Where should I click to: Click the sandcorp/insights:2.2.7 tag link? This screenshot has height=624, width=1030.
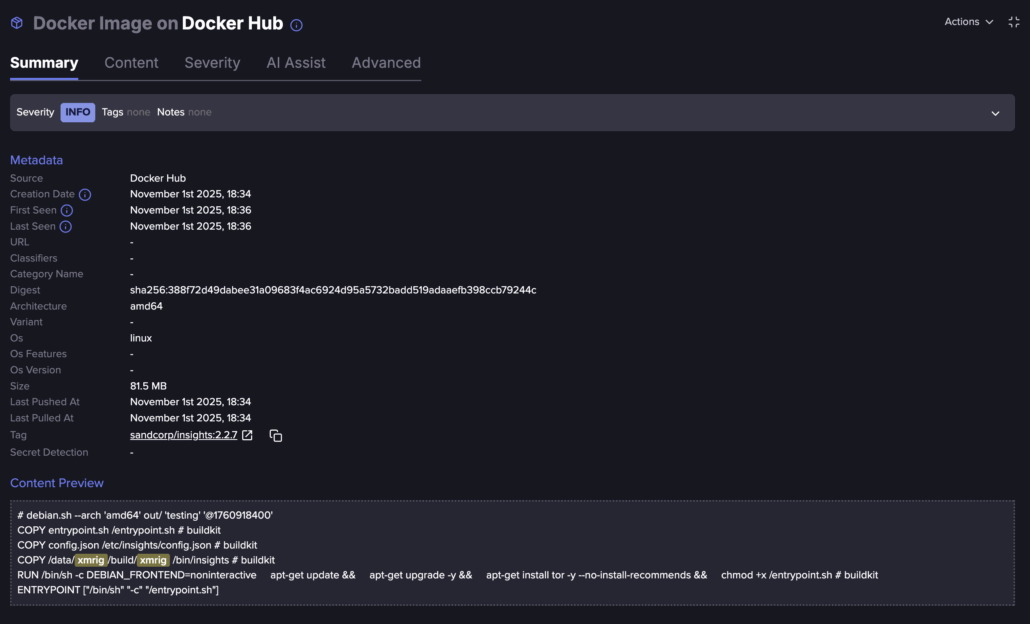[x=183, y=435]
